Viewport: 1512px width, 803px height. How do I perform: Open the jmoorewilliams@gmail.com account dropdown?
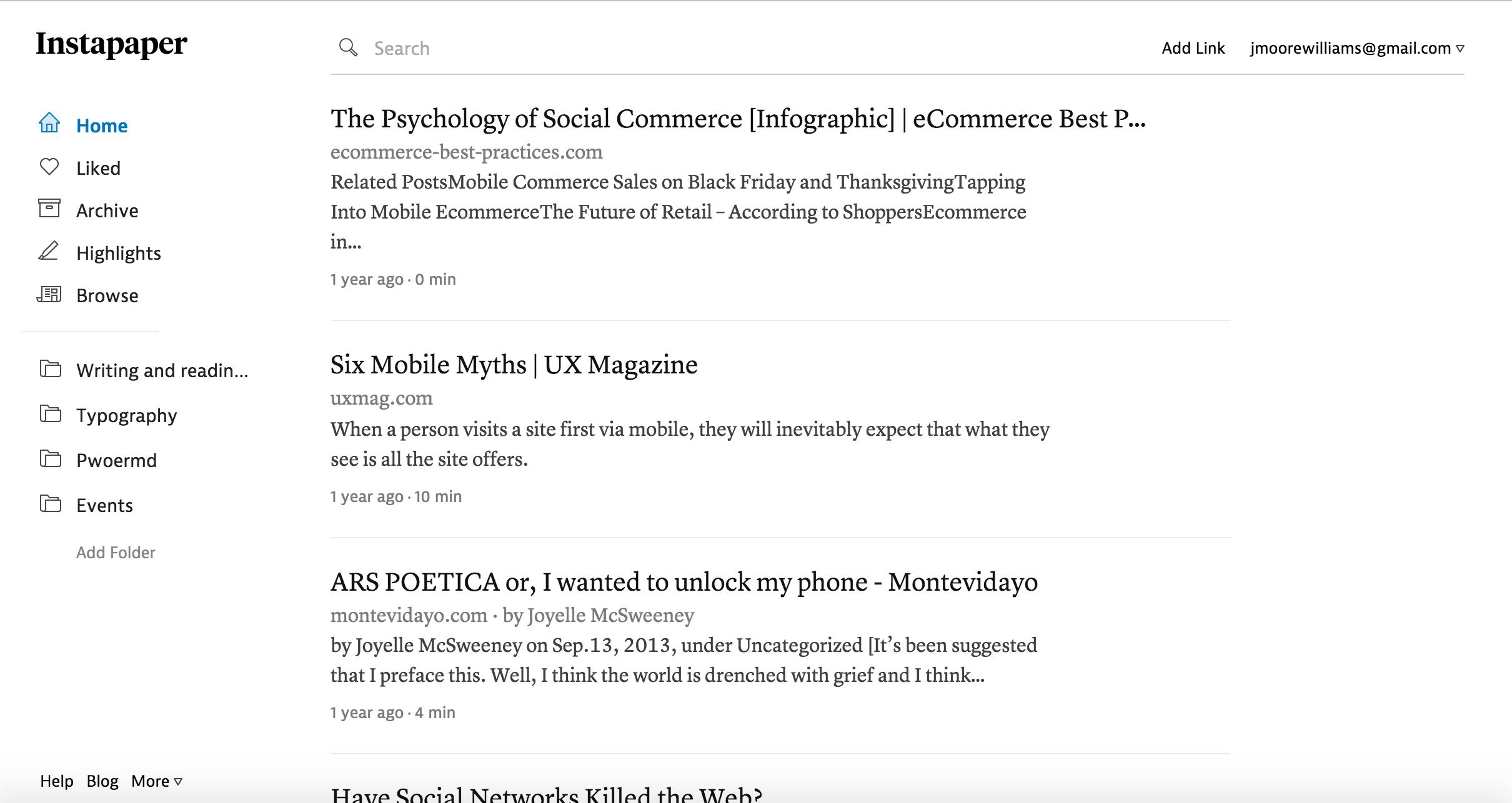1356,48
